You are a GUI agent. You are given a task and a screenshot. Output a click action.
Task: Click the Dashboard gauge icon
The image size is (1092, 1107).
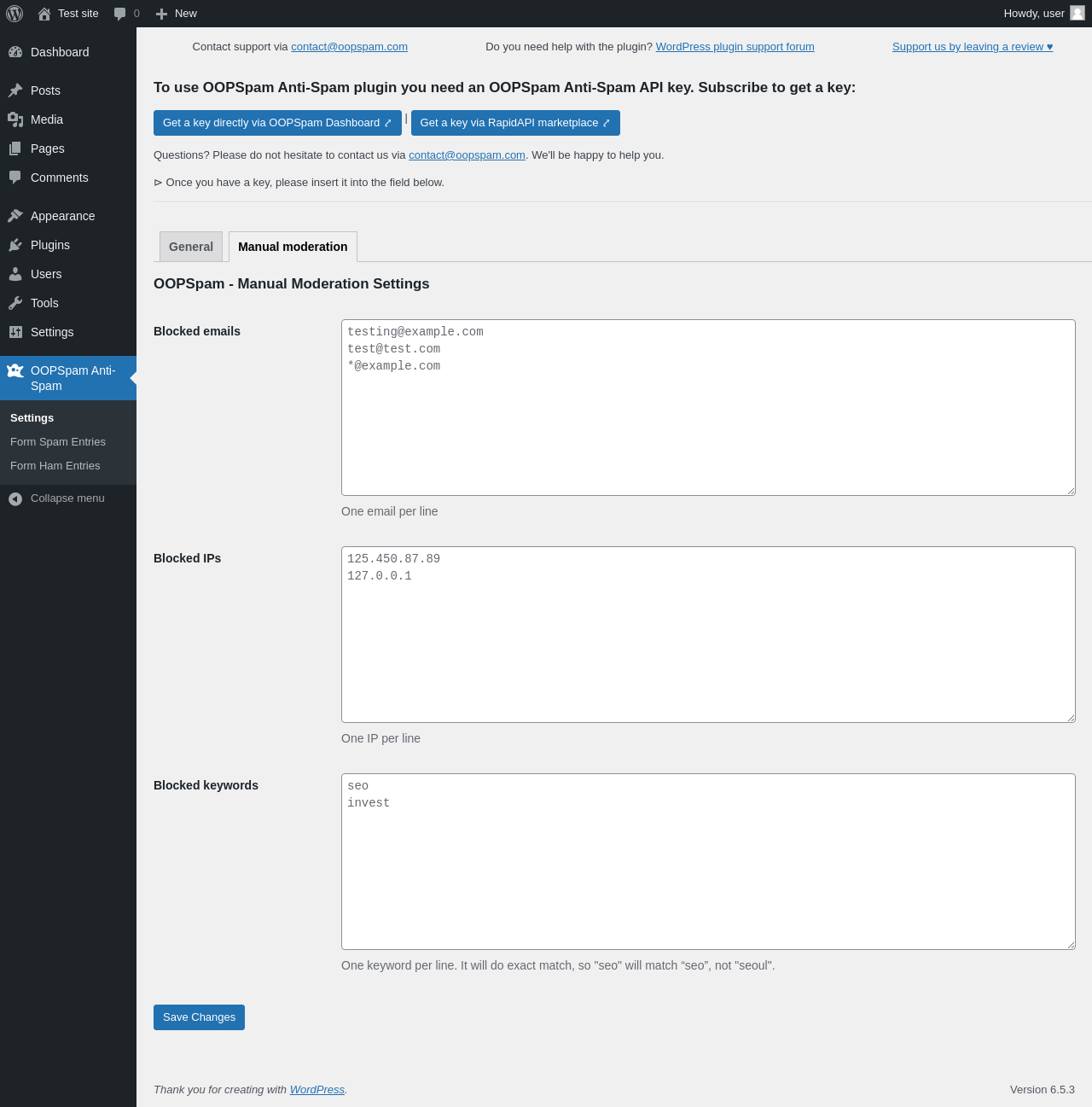pos(15,52)
